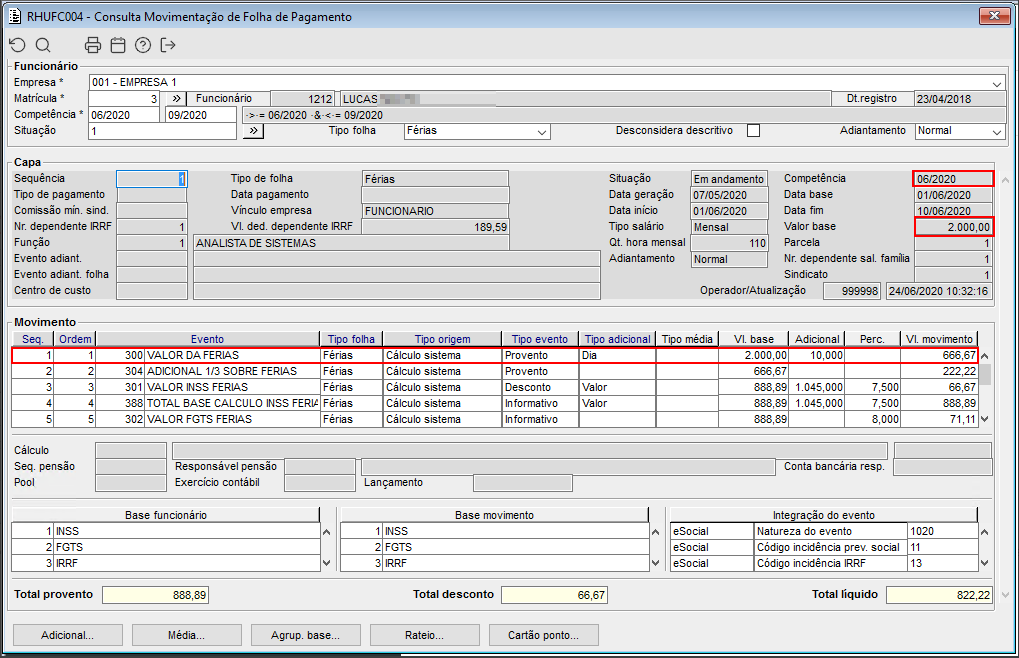Viewport: 1019px width, 658px height.
Task: Click the Evento column header in Movimento
Action: click(207, 339)
